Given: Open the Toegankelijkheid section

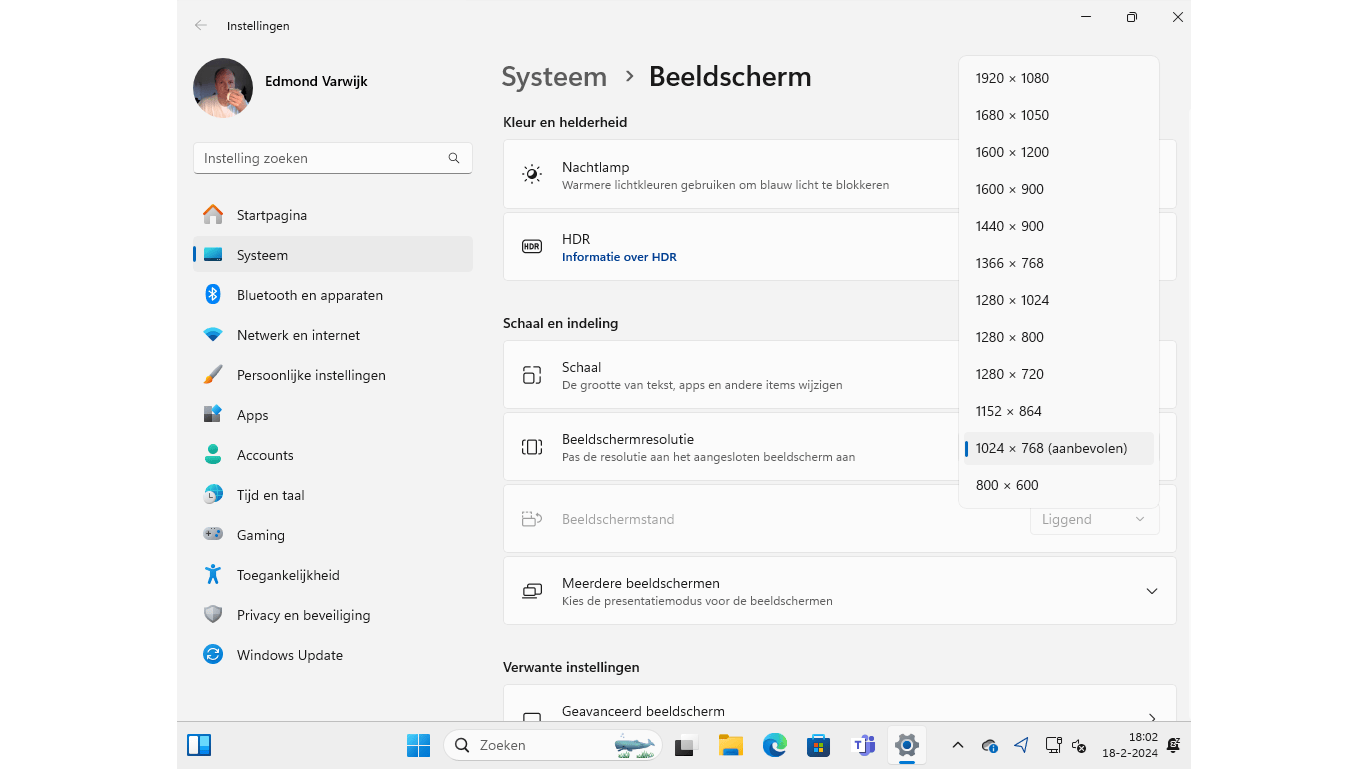Looking at the screenshot, I should [x=288, y=575].
